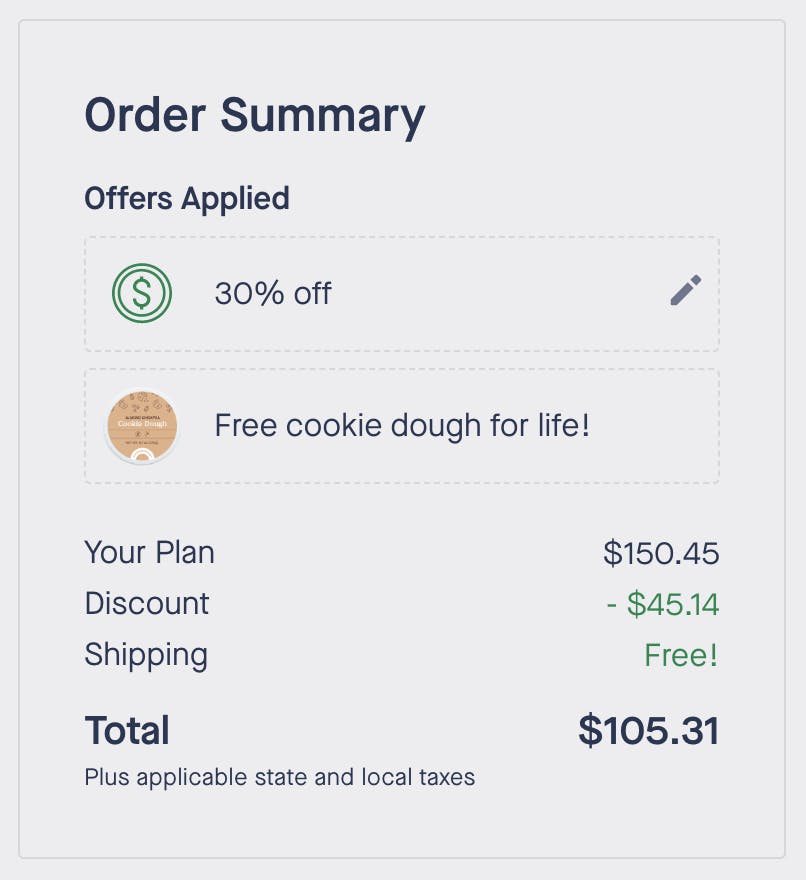Click the green "Free!" shipping value
Viewport: 806px width, 880px height.
click(681, 656)
